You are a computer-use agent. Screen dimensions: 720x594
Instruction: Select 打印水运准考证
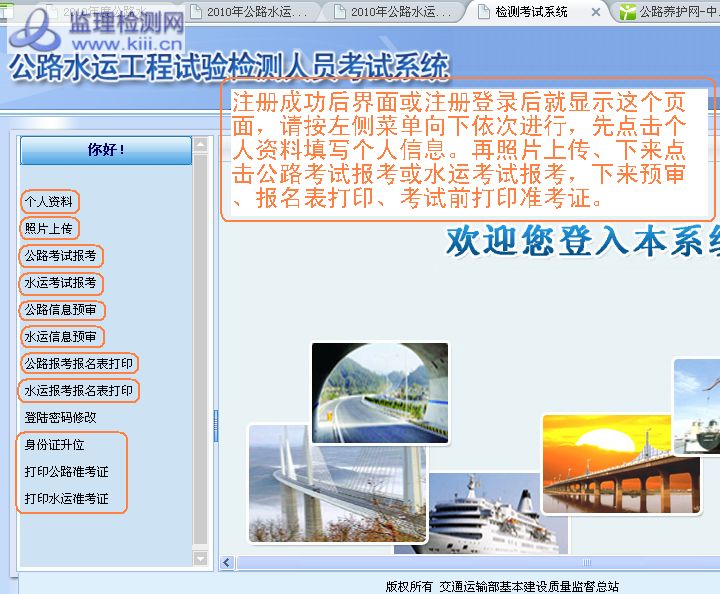click(66, 499)
